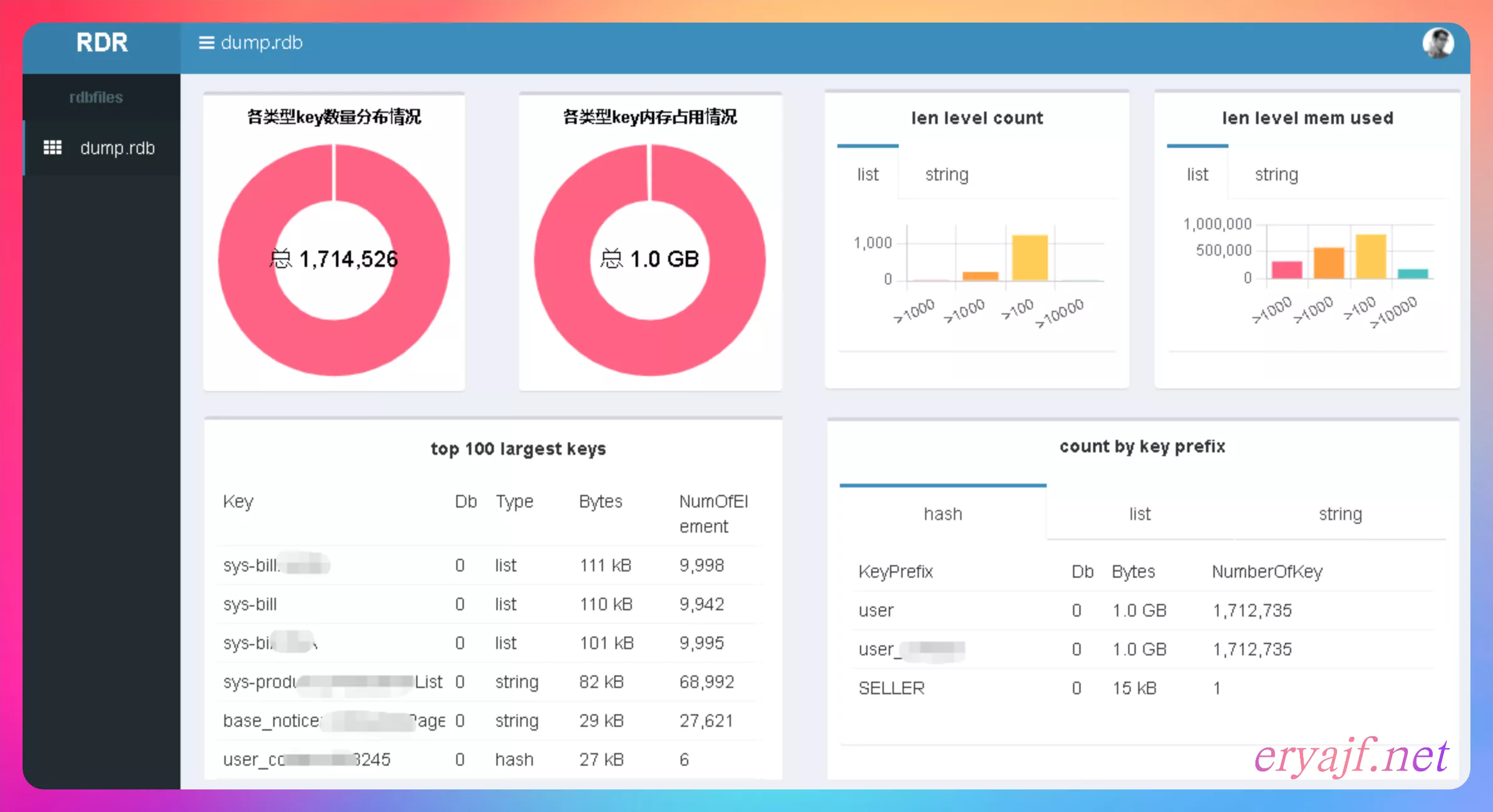
Task: Click the teal bar in len level mem used
Action: point(1413,274)
